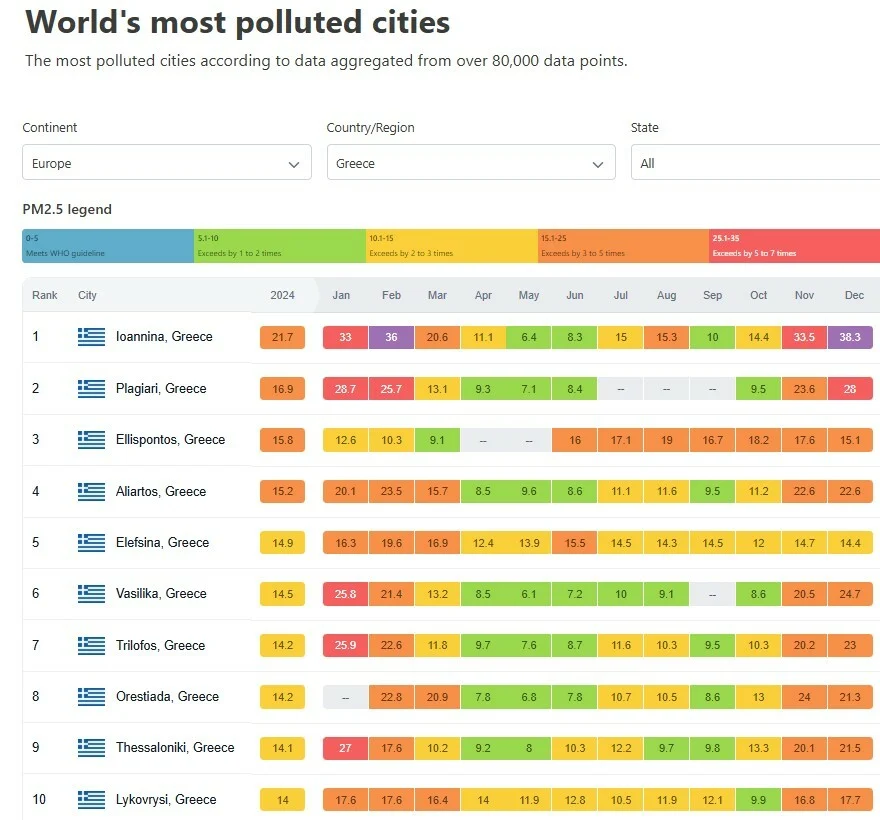Expand the Country/Region dropdown set to Greece
The image size is (880, 820).
pyautogui.click(x=471, y=163)
